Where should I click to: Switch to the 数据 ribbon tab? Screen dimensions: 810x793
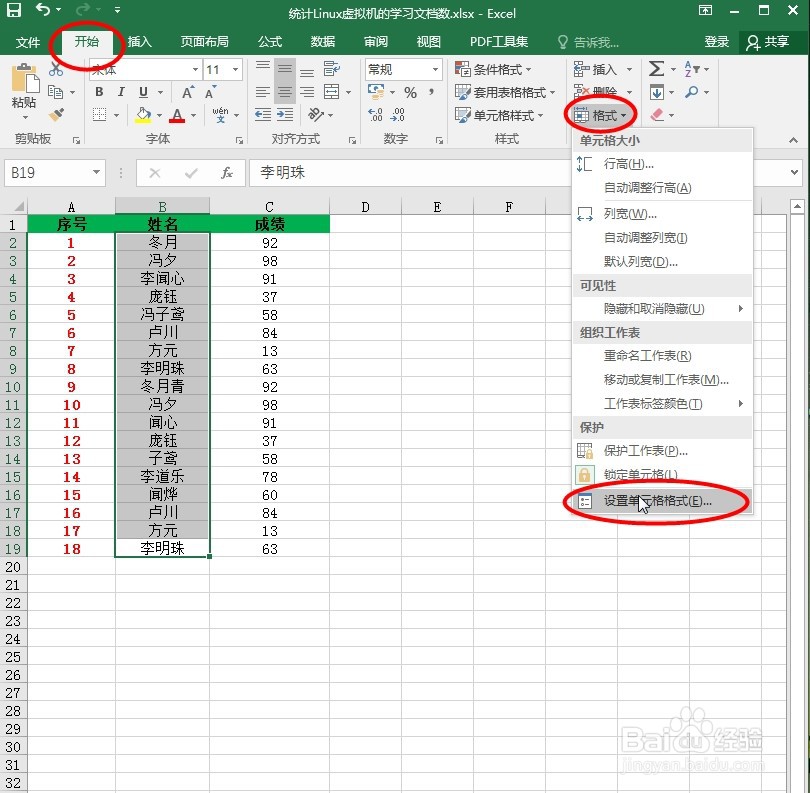pyautogui.click(x=321, y=42)
